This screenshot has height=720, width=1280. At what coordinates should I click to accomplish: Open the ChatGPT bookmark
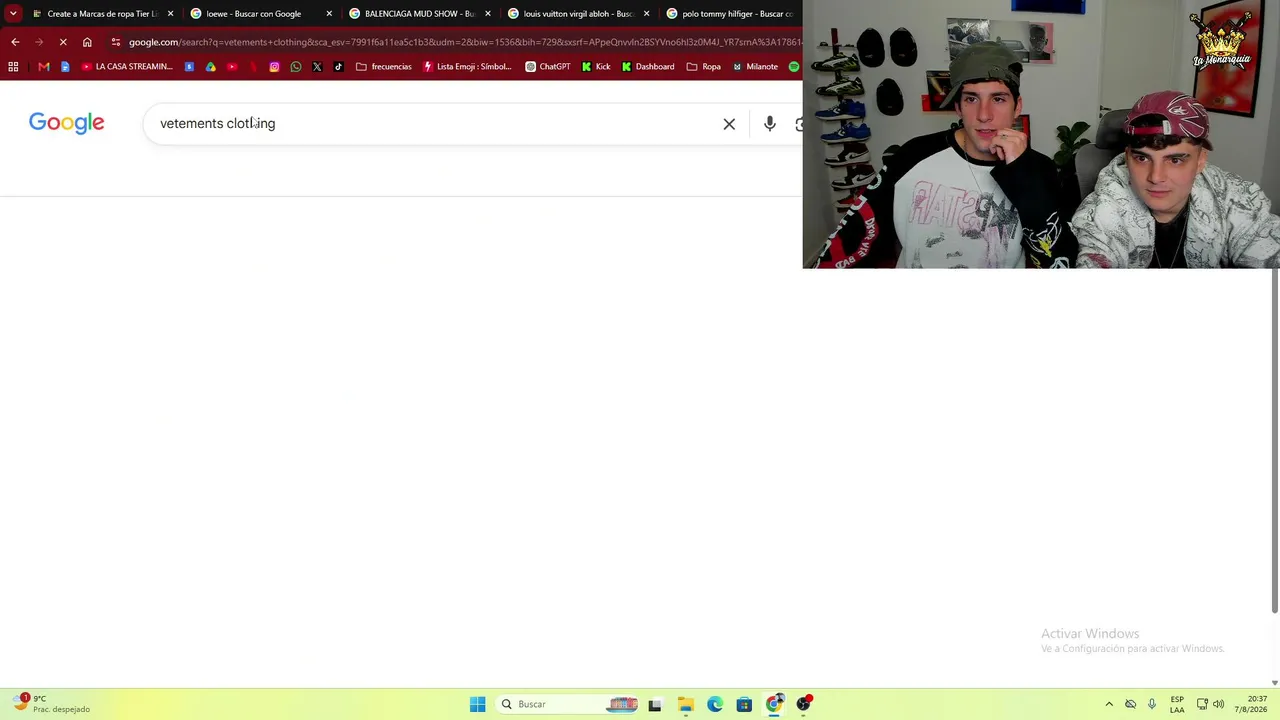click(x=548, y=67)
